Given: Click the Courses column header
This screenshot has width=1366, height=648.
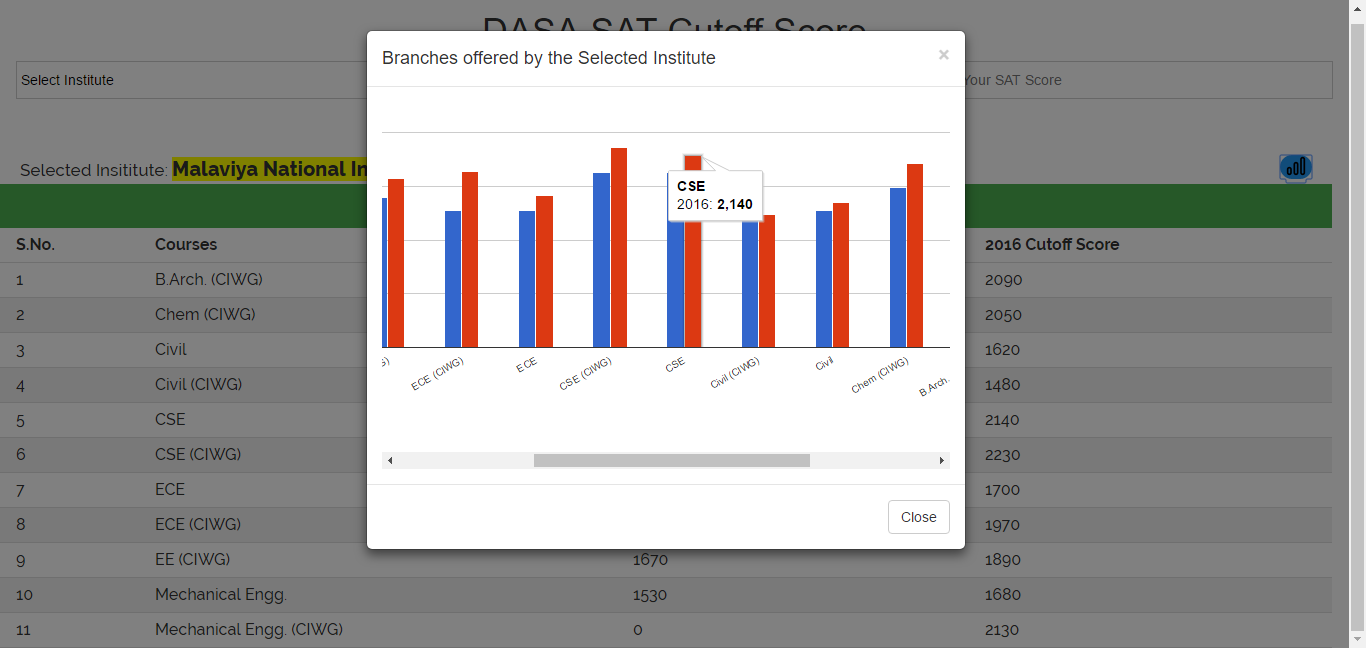Looking at the screenshot, I should pyautogui.click(x=186, y=244).
